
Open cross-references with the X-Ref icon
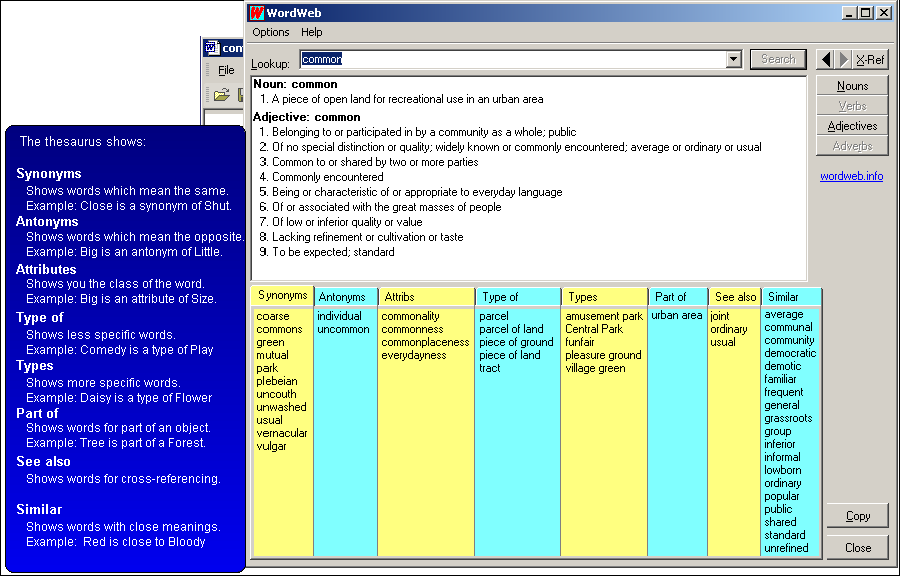pos(869,59)
